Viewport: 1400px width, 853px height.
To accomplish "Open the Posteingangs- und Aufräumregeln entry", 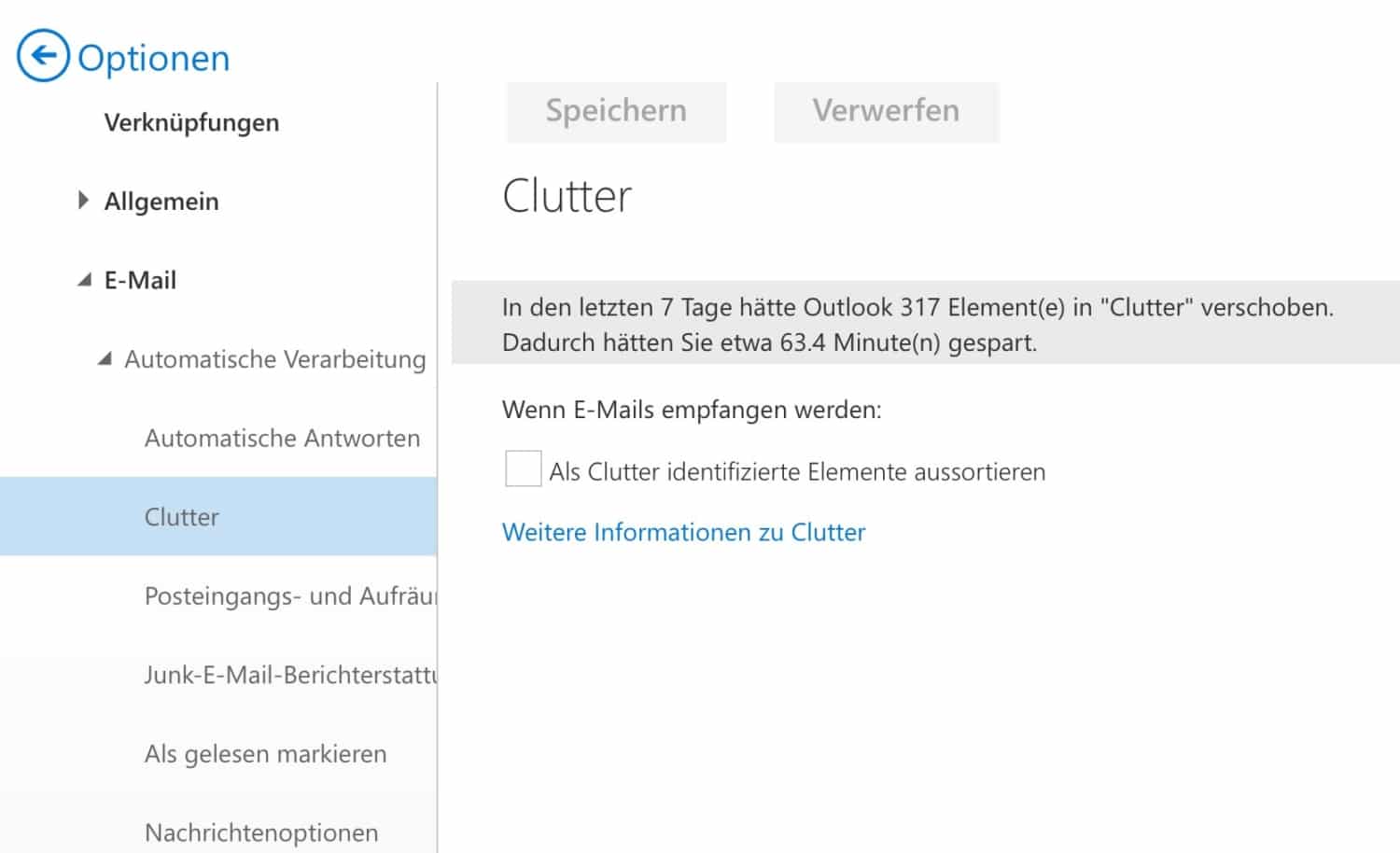I will (x=289, y=595).
